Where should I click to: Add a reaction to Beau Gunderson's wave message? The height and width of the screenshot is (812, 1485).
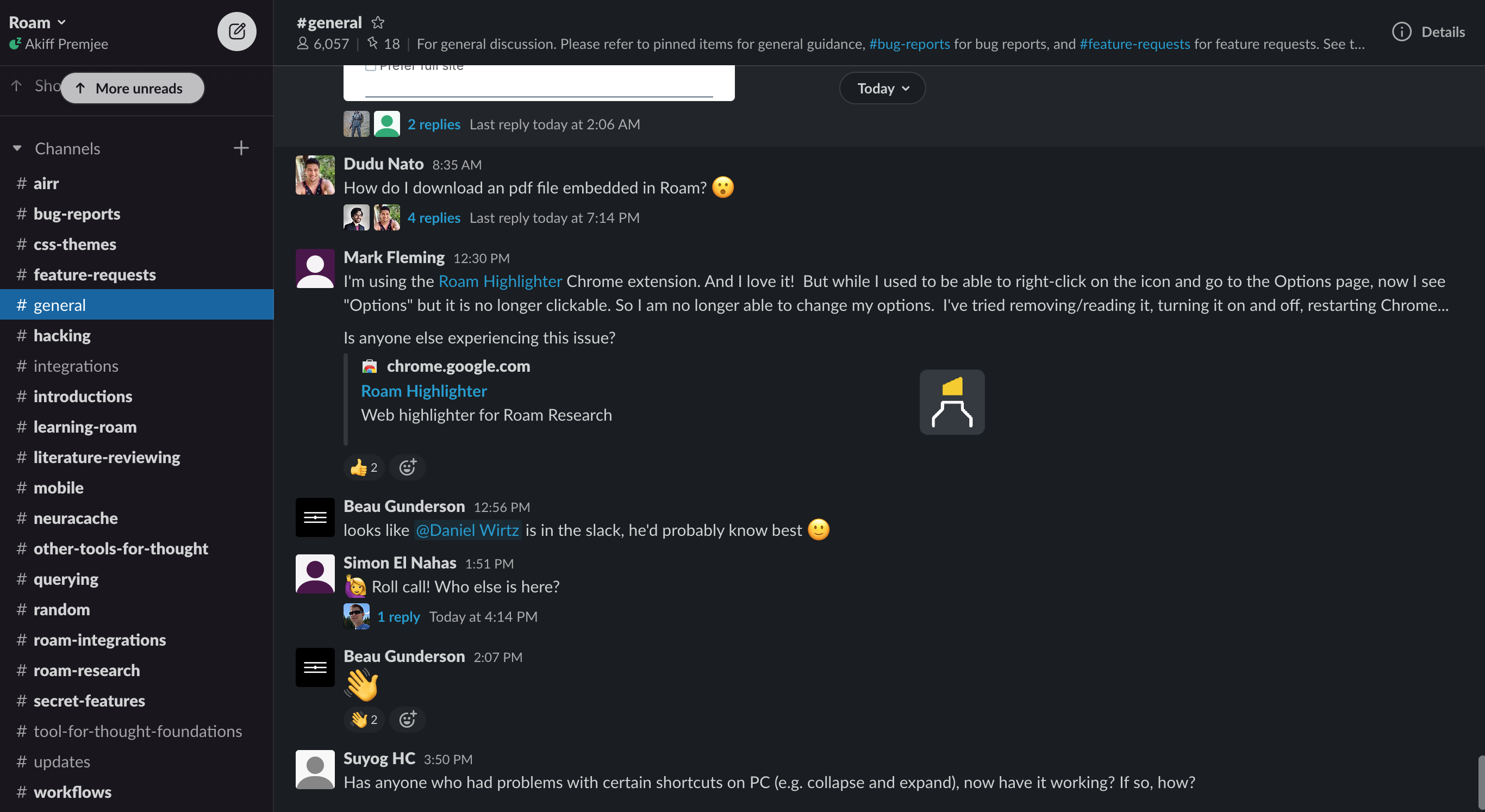point(408,719)
